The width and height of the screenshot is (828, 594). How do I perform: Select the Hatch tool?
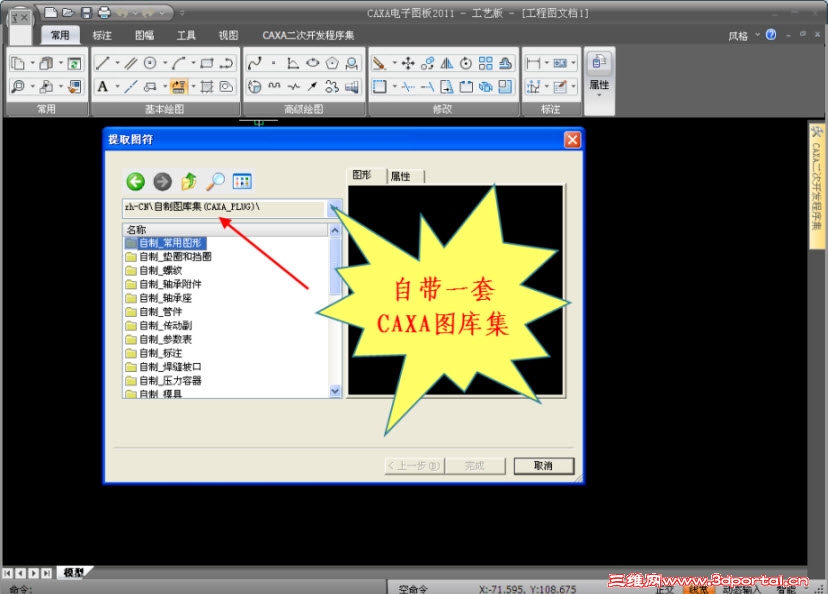coord(207,86)
